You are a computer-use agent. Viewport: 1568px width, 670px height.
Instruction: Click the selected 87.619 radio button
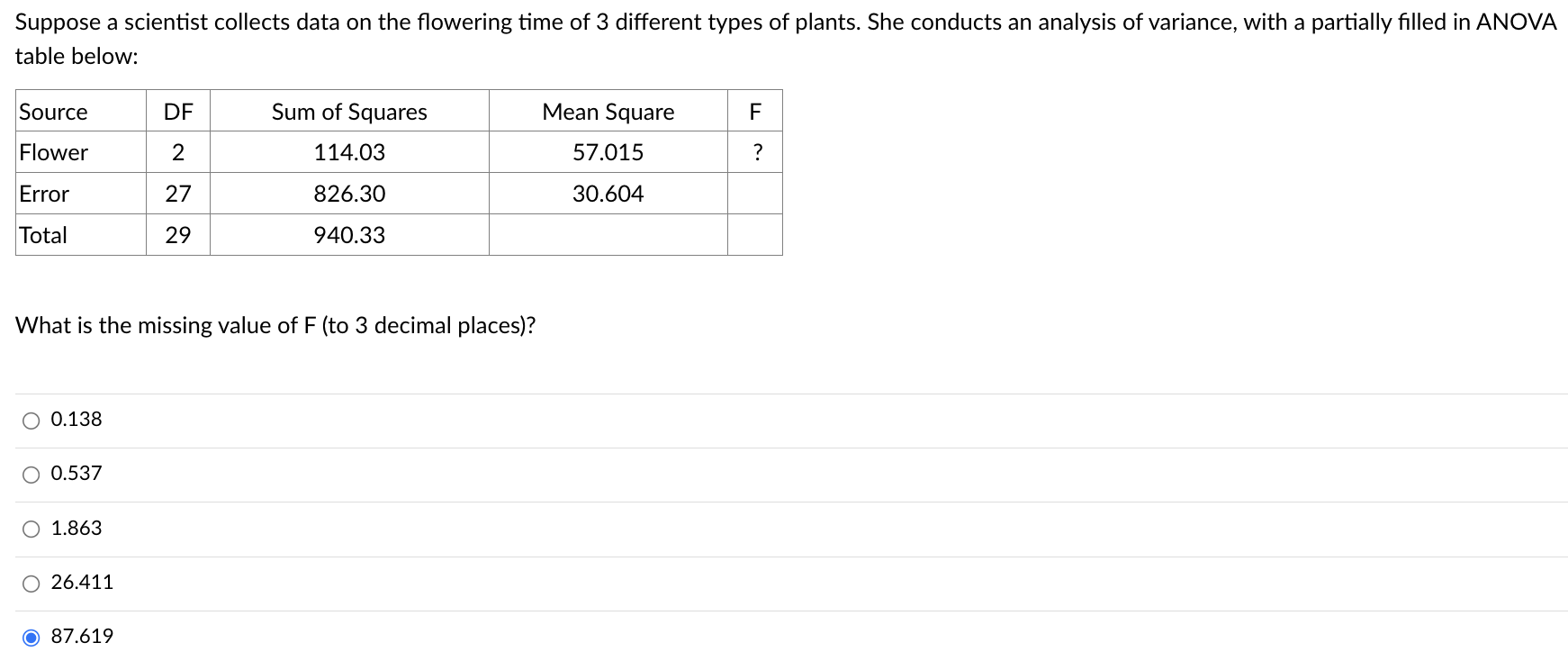coord(32,636)
